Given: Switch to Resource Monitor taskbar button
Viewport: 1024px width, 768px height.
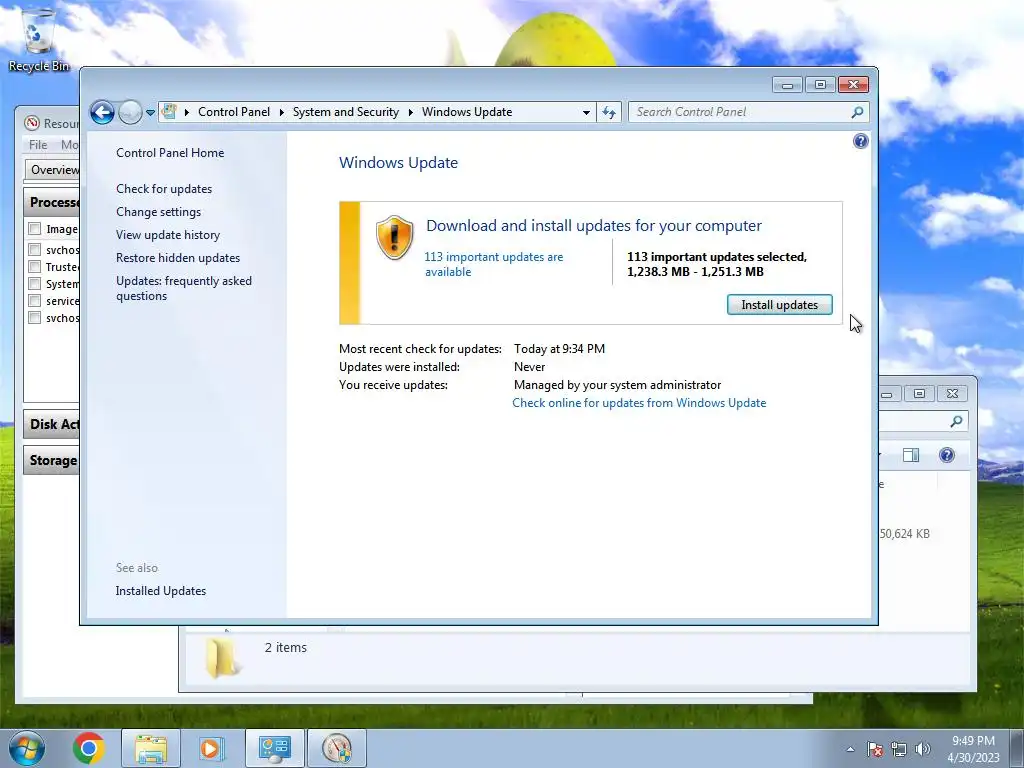Looking at the screenshot, I should (x=336, y=748).
